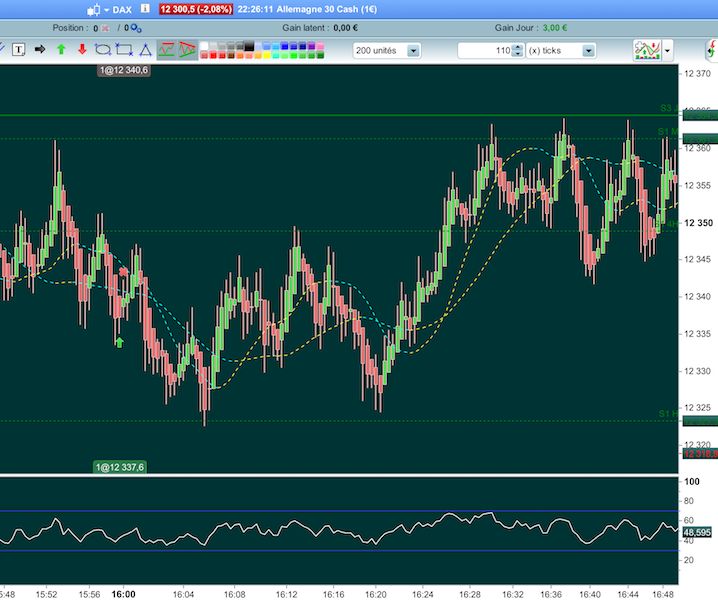Select the triangle drawing tool

click(x=146, y=50)
